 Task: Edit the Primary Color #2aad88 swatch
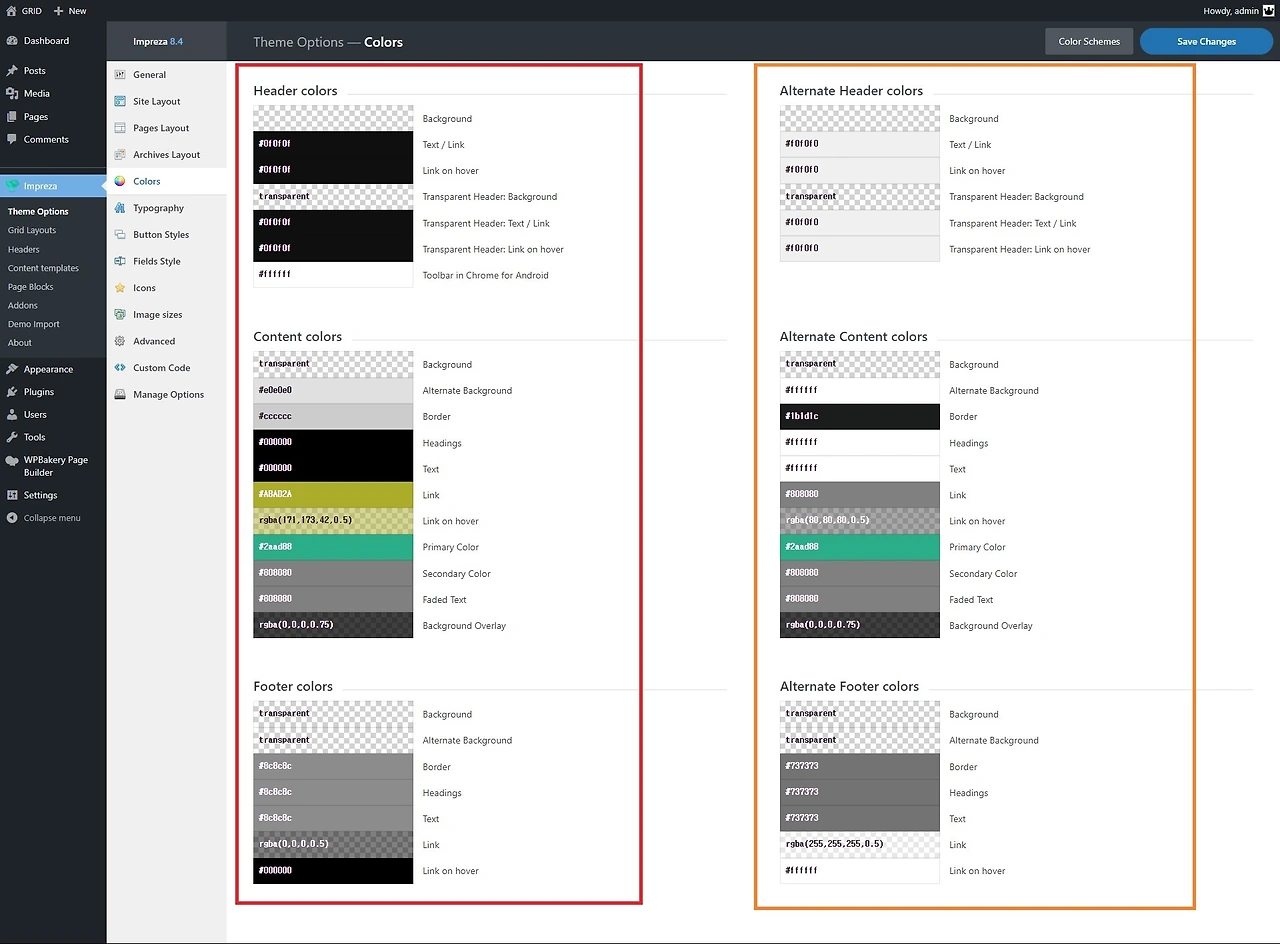tap(332, 547)
